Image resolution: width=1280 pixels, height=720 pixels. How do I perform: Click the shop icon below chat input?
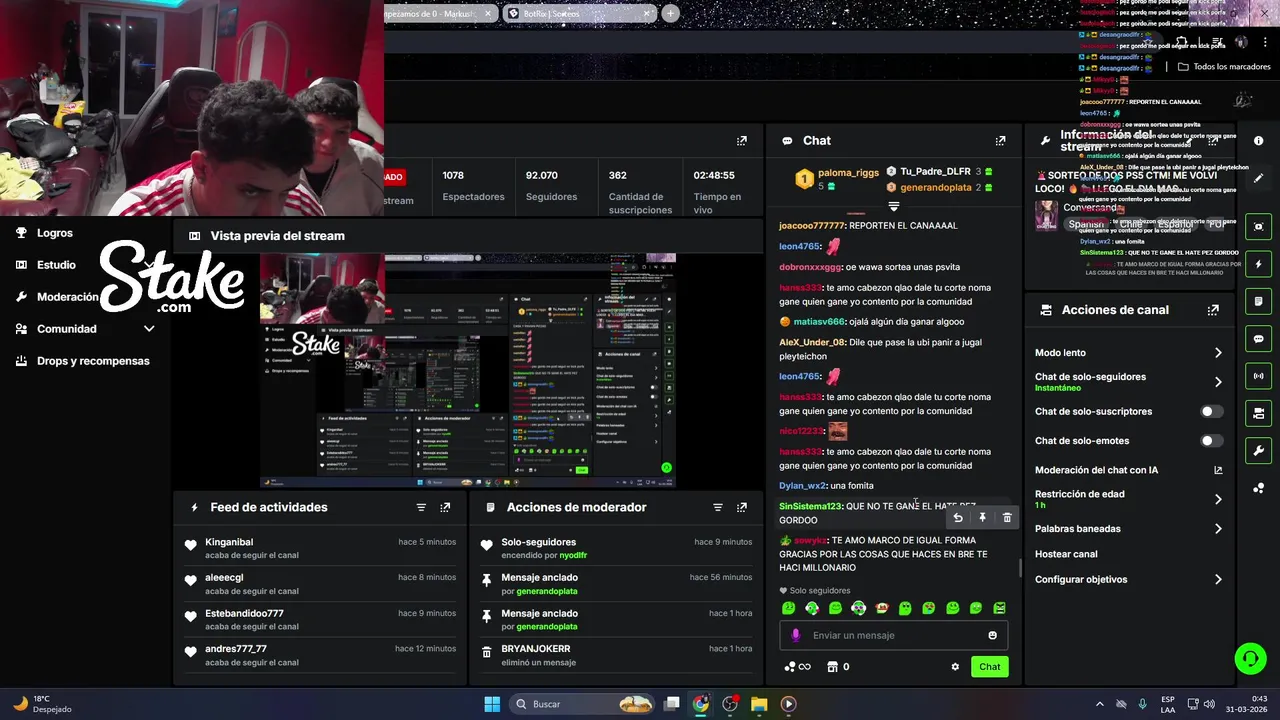[x=832, y=667]
